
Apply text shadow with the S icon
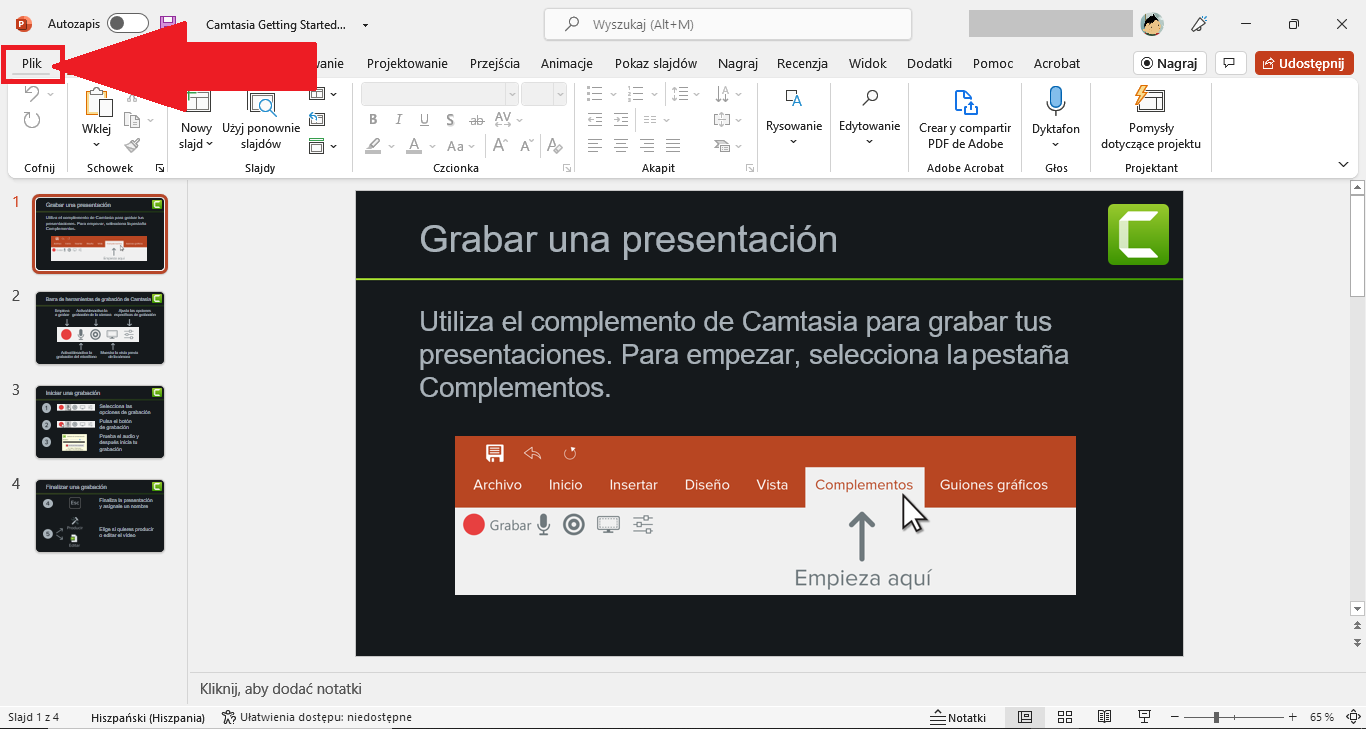tap(450, 120)
